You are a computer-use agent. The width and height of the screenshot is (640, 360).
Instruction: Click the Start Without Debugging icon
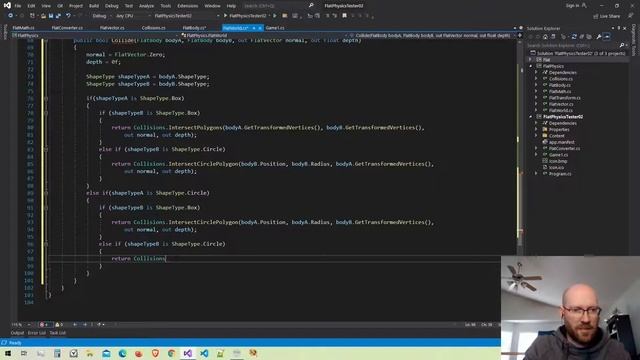point(275,16)
